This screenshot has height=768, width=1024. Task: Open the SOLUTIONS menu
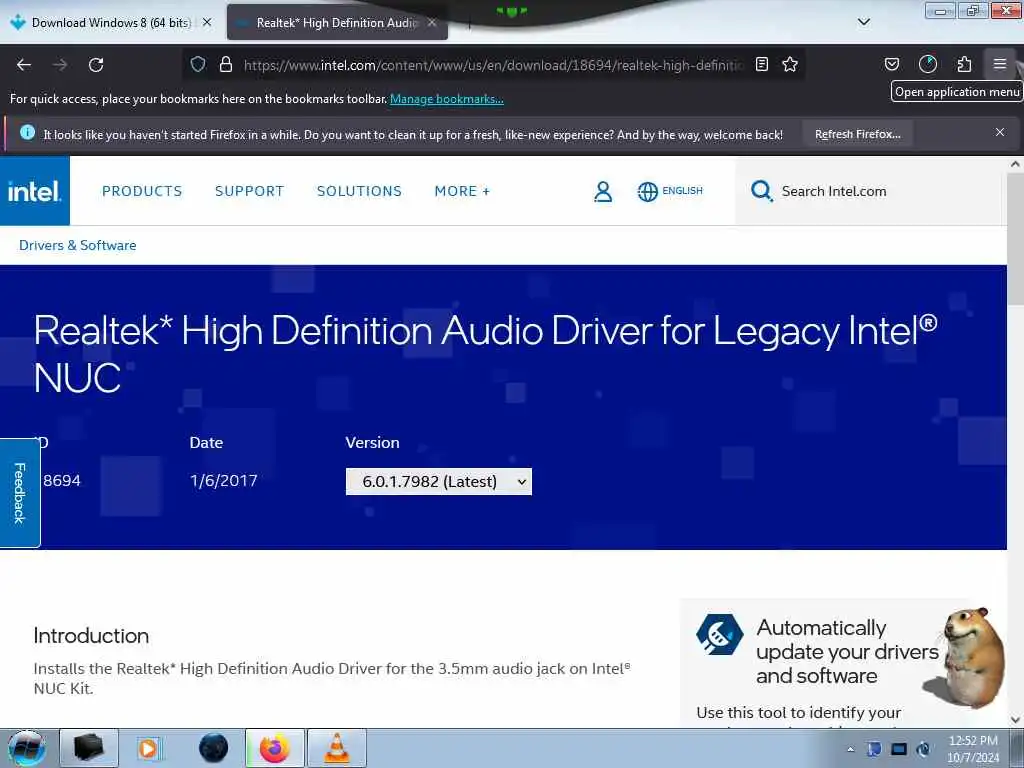coord(359,191)
